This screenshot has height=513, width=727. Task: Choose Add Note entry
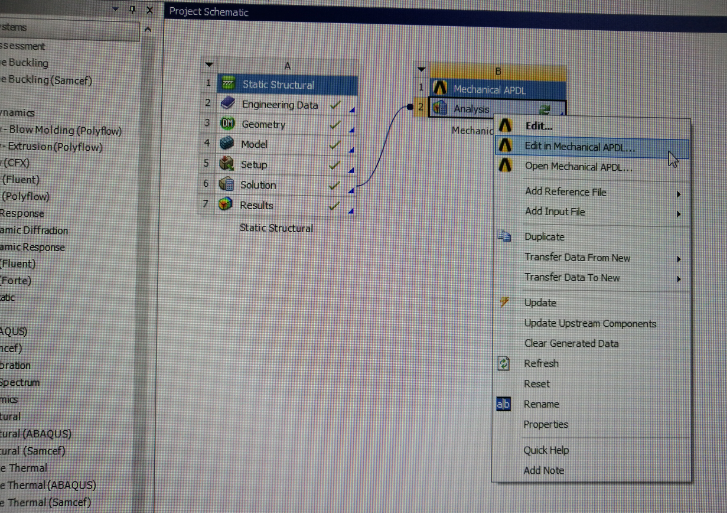592,470
